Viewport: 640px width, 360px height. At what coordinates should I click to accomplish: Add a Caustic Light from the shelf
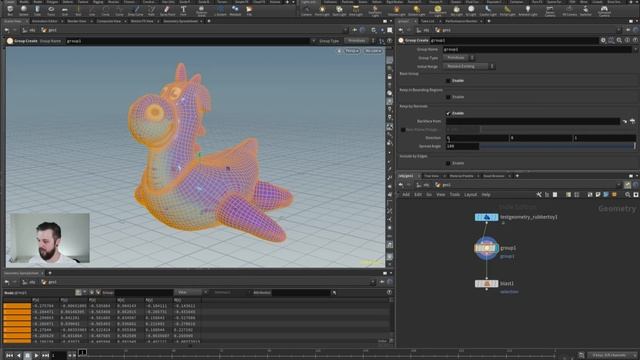pyautogui.click(x=488, y=11)
